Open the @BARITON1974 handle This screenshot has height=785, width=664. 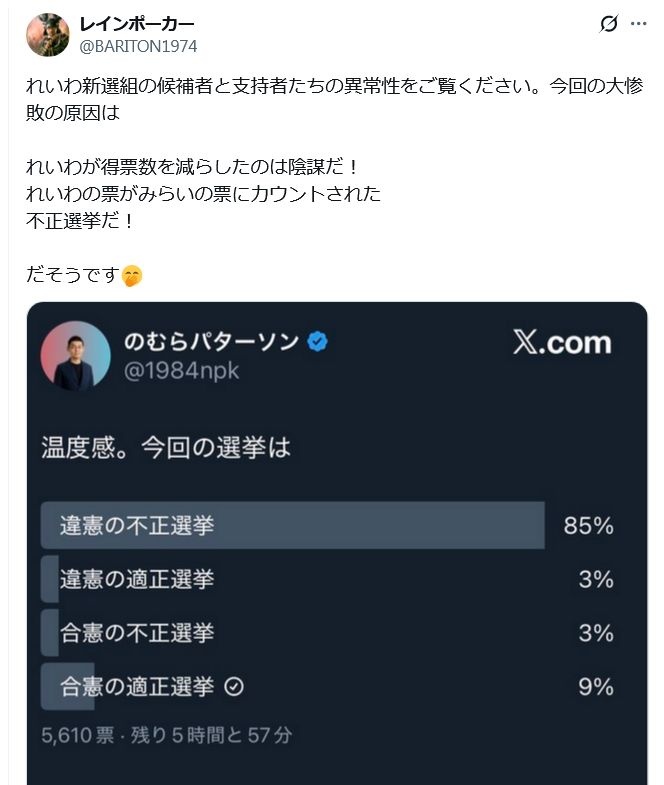point(139,46)
